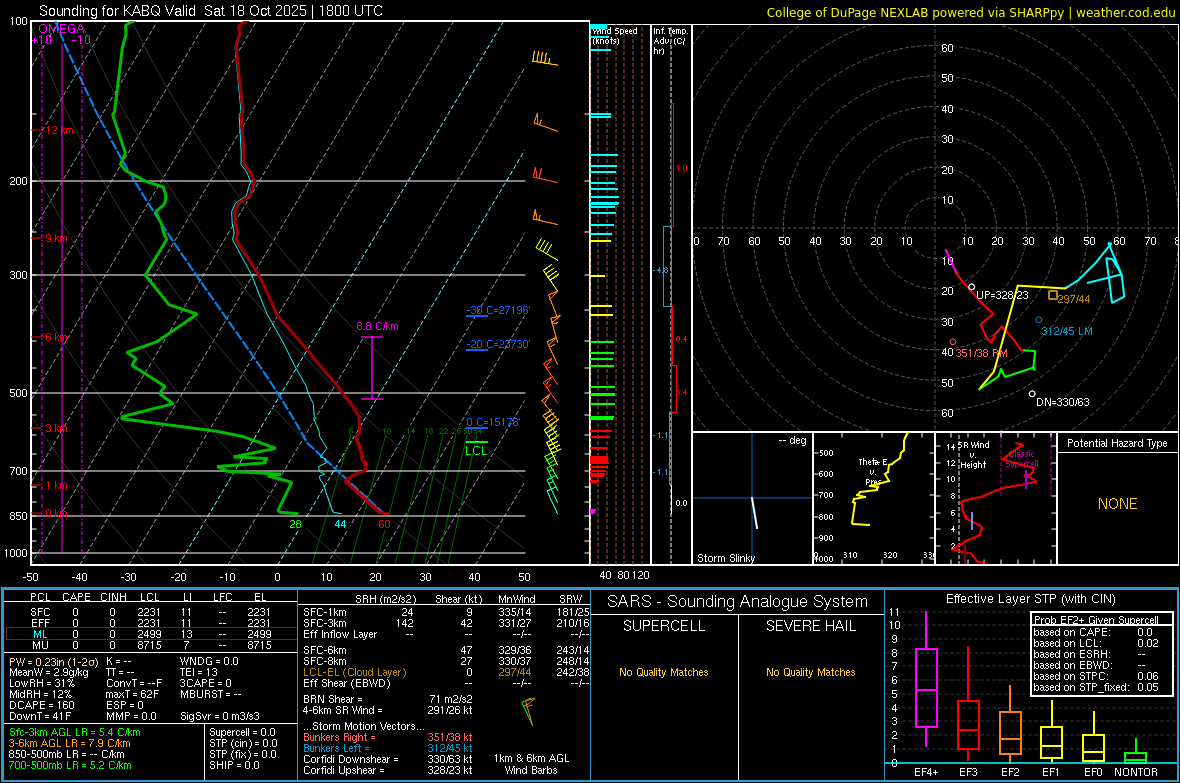
Task: Click the 'SR Wind v. Height' inset label
Action: click(973, 455)
